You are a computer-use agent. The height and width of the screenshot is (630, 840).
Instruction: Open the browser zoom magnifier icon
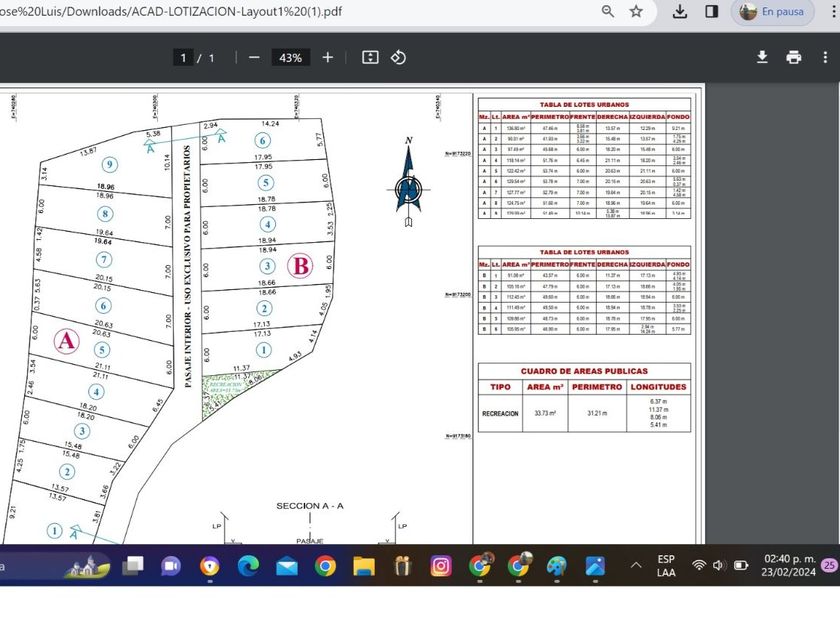pyautogui.click(x=608, y=12)
